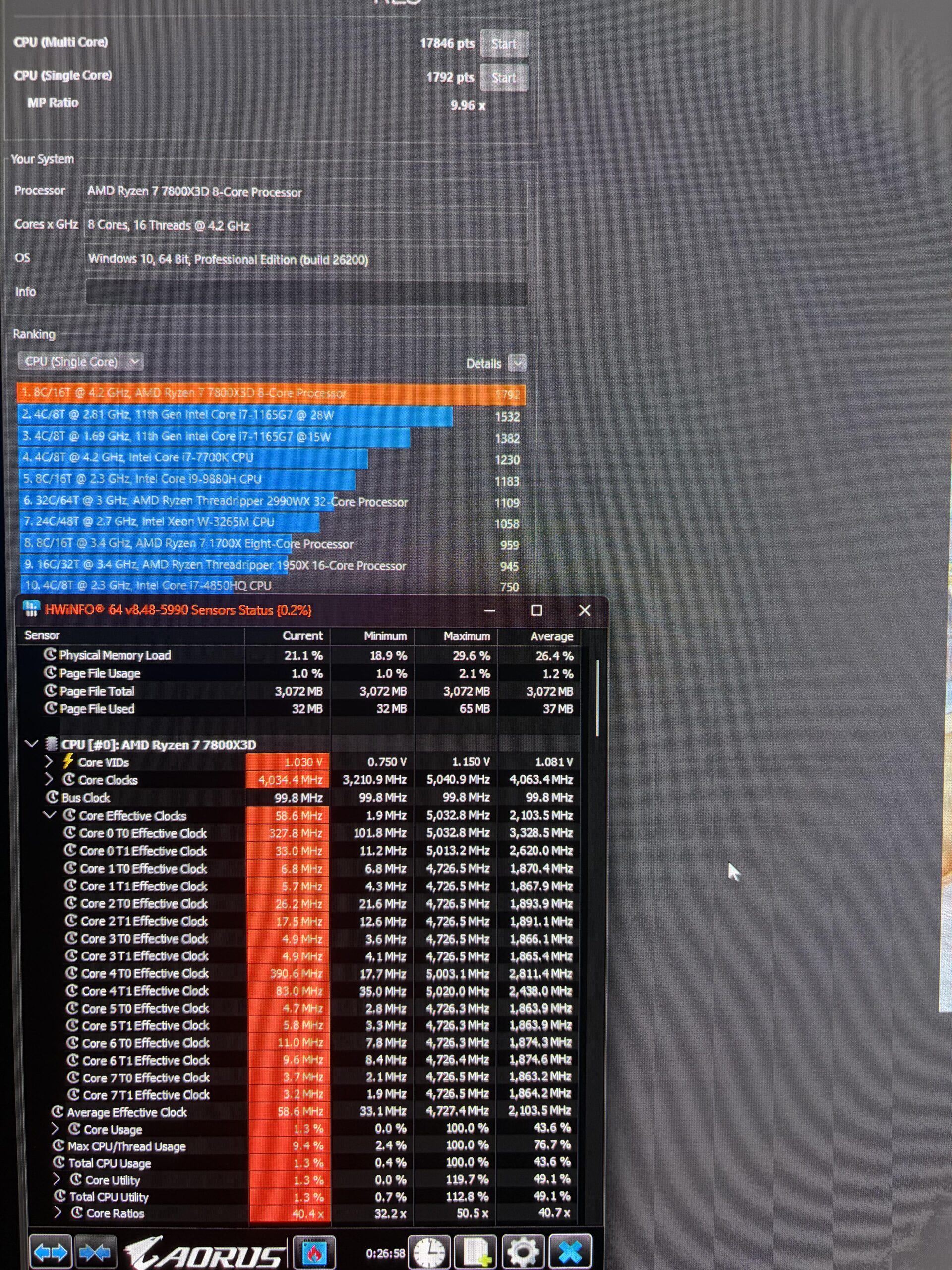Image resolution: width=952 pixels, height=1270 pixels.
Task: Select ranking entry Threadripper 2990WX
Action: pos(271,501)
